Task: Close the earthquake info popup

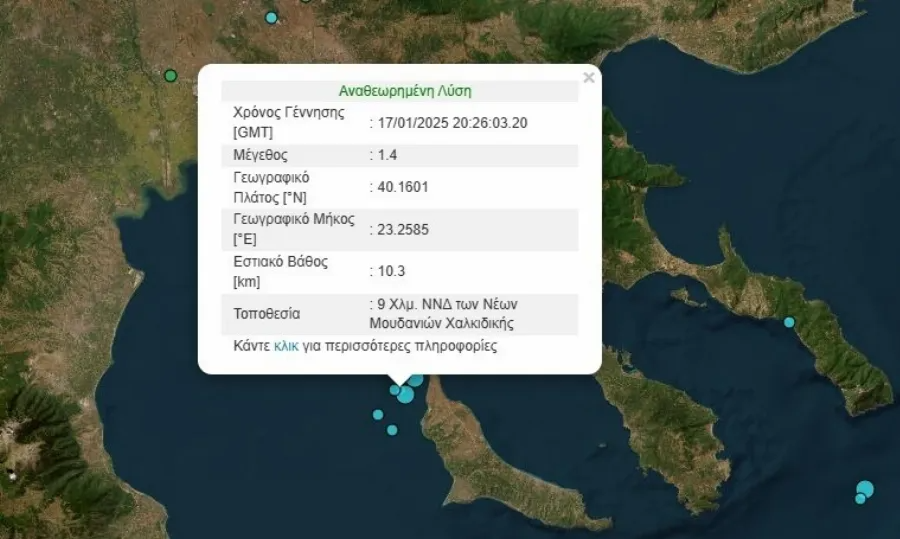Action: (x=589, y=77)
